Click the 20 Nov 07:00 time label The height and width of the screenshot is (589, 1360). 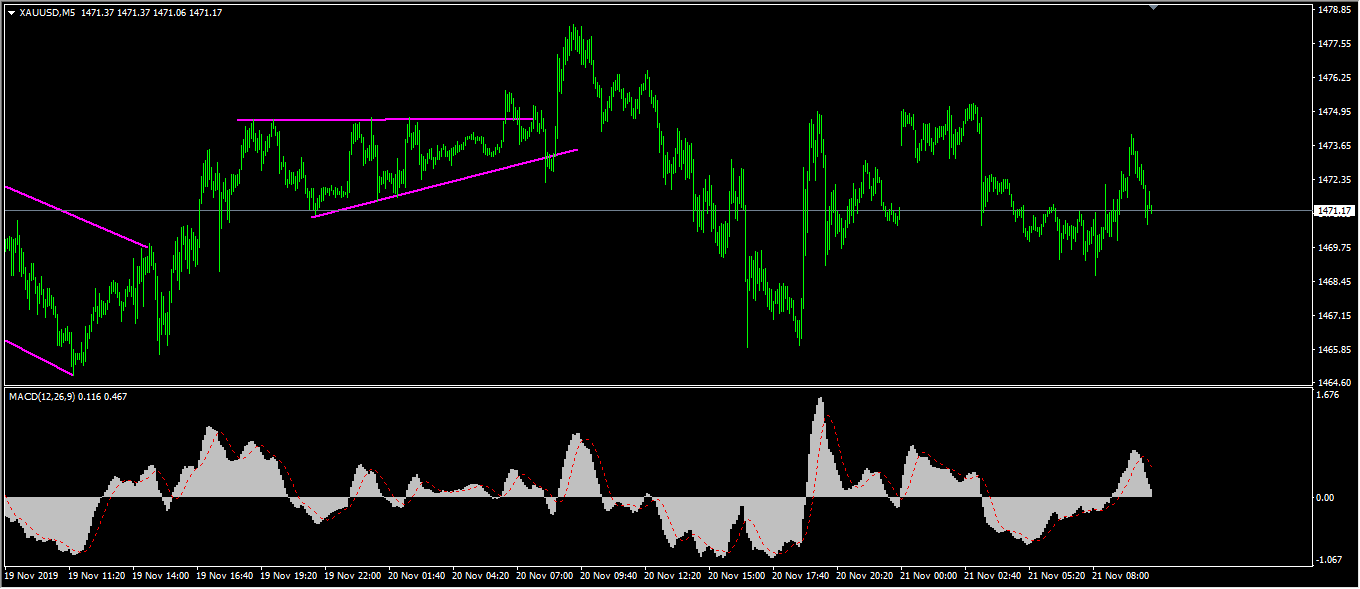(x=545, y=576)
